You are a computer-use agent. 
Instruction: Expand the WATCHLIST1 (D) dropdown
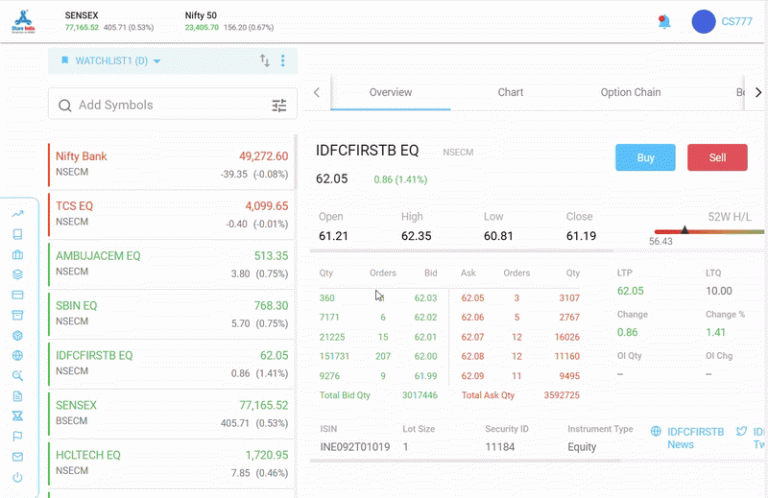click(110, 61)
